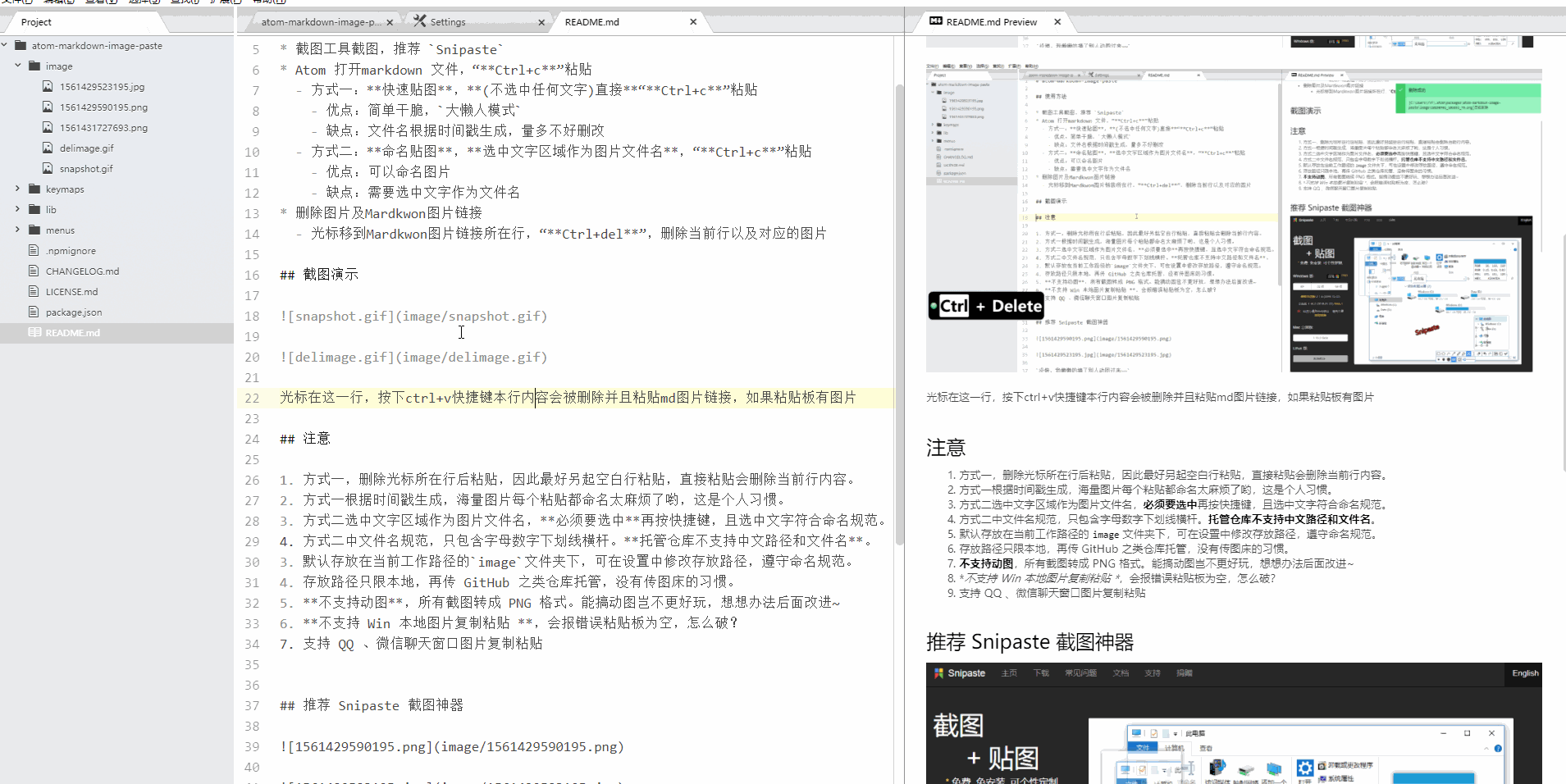Click the package.json file icon

[x=34, y=312]
